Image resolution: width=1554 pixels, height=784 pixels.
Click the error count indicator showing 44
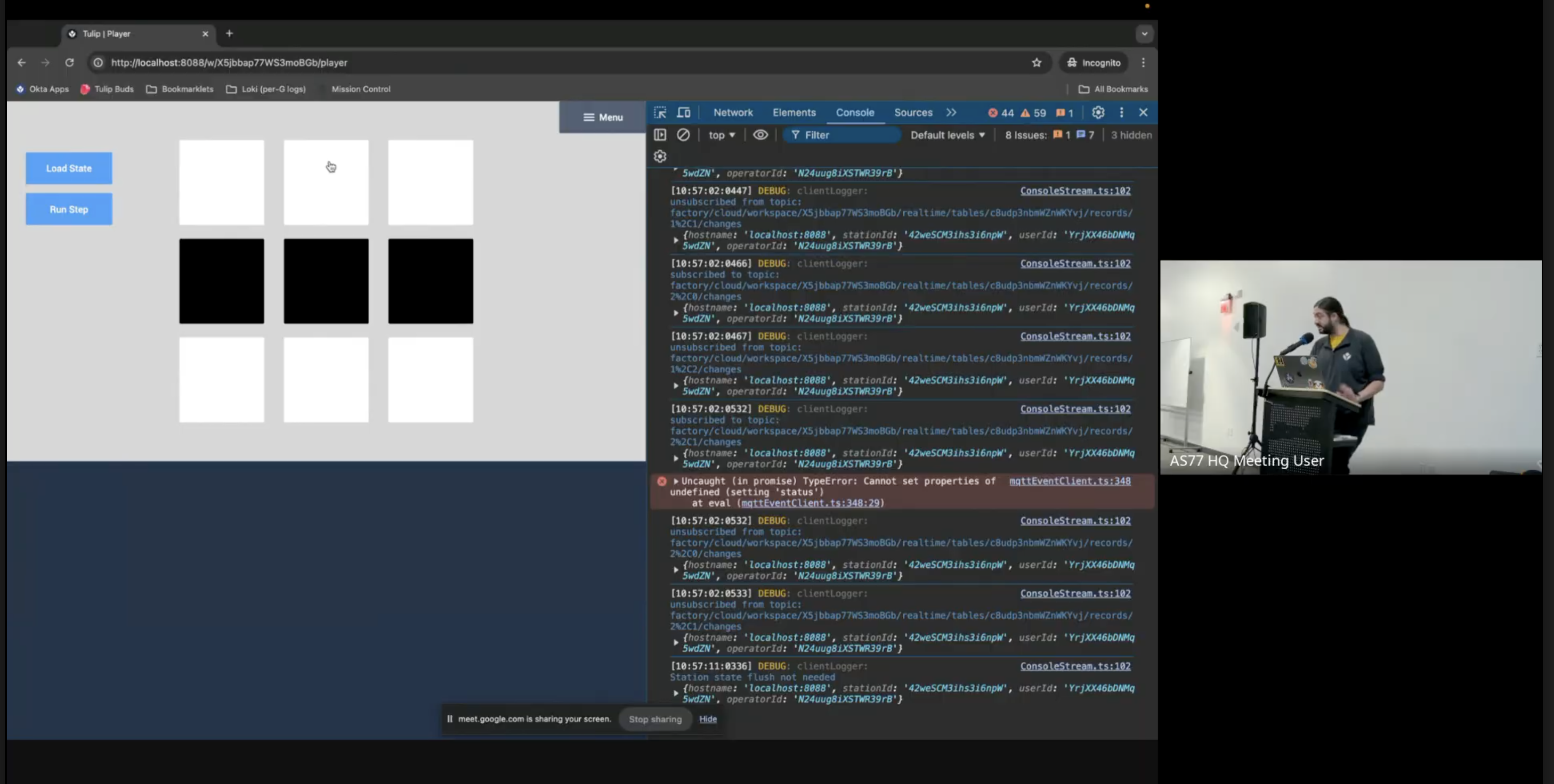click(x=1002, y=112)
